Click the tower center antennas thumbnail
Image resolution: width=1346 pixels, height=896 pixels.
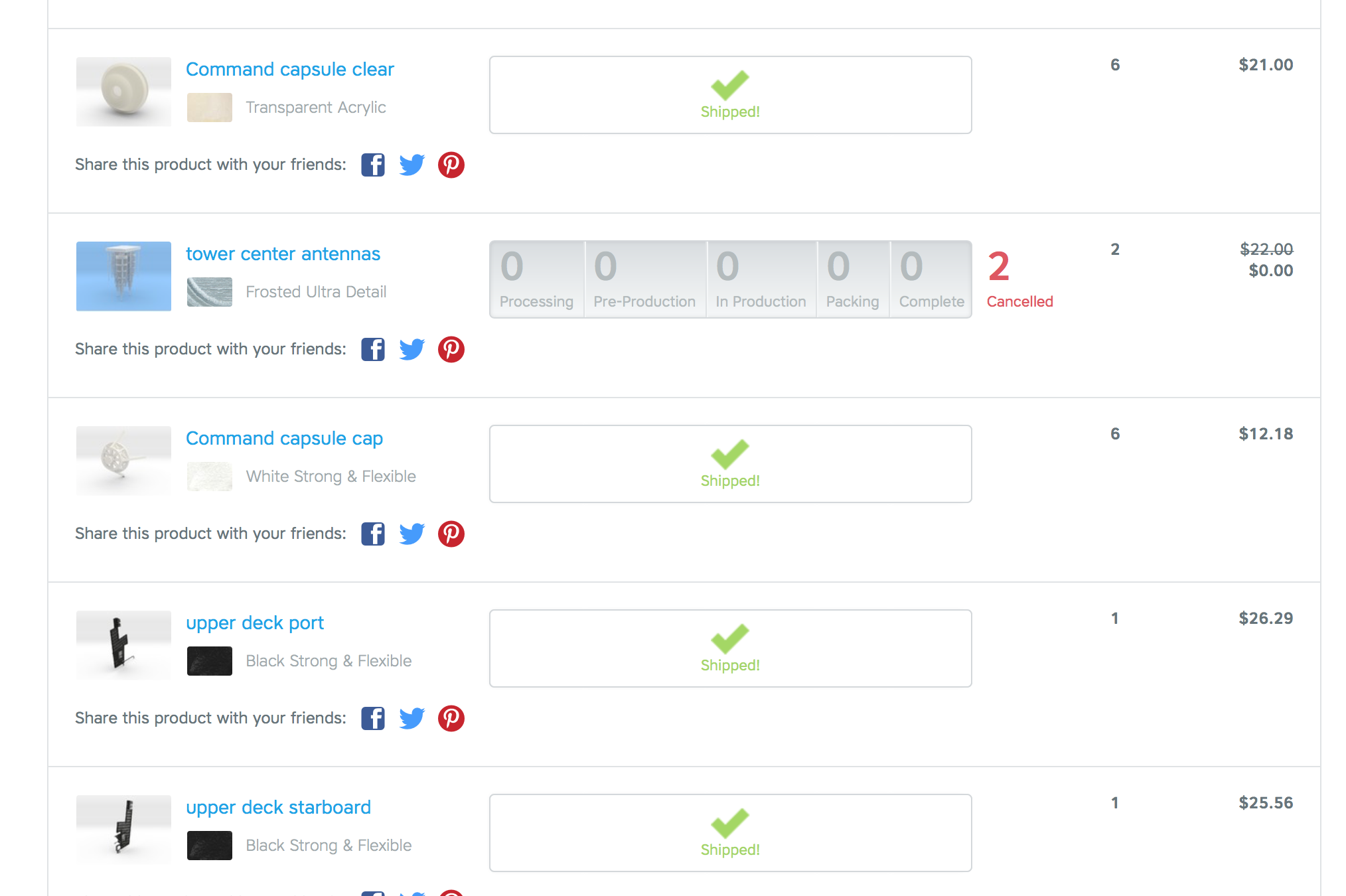123,276
